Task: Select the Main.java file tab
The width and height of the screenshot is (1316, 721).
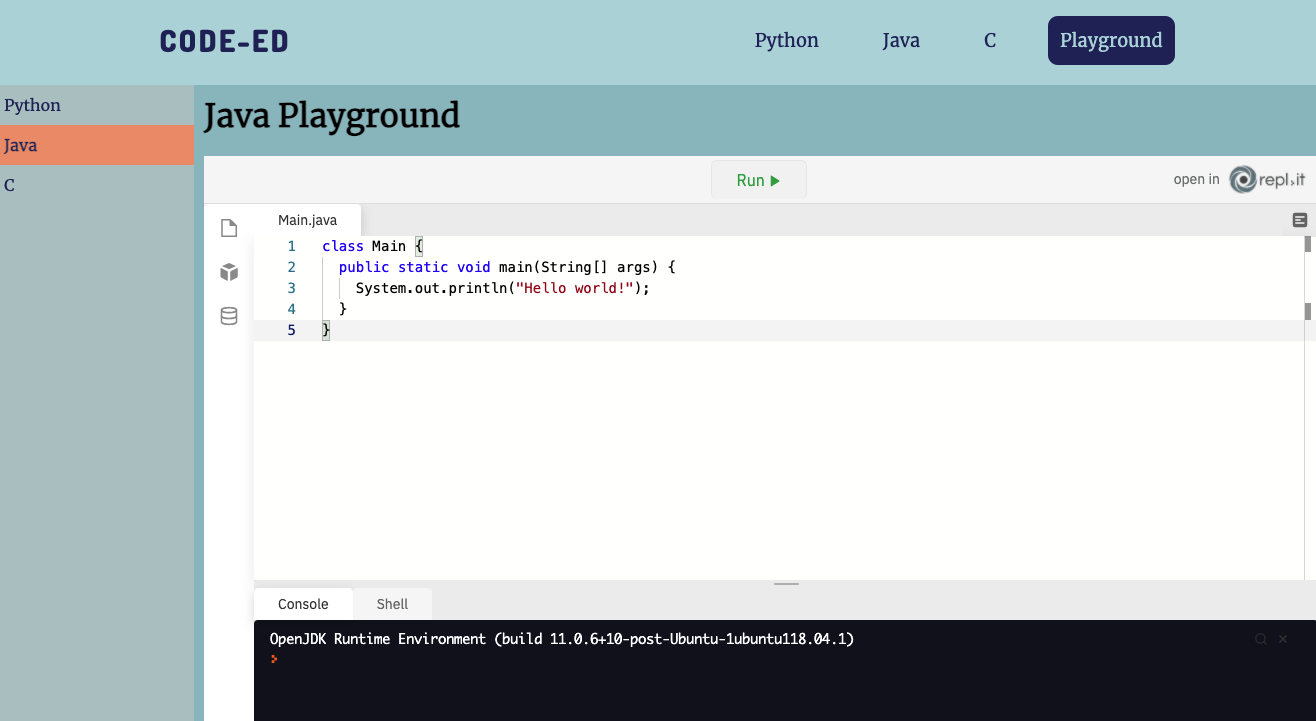Action: 307,220
